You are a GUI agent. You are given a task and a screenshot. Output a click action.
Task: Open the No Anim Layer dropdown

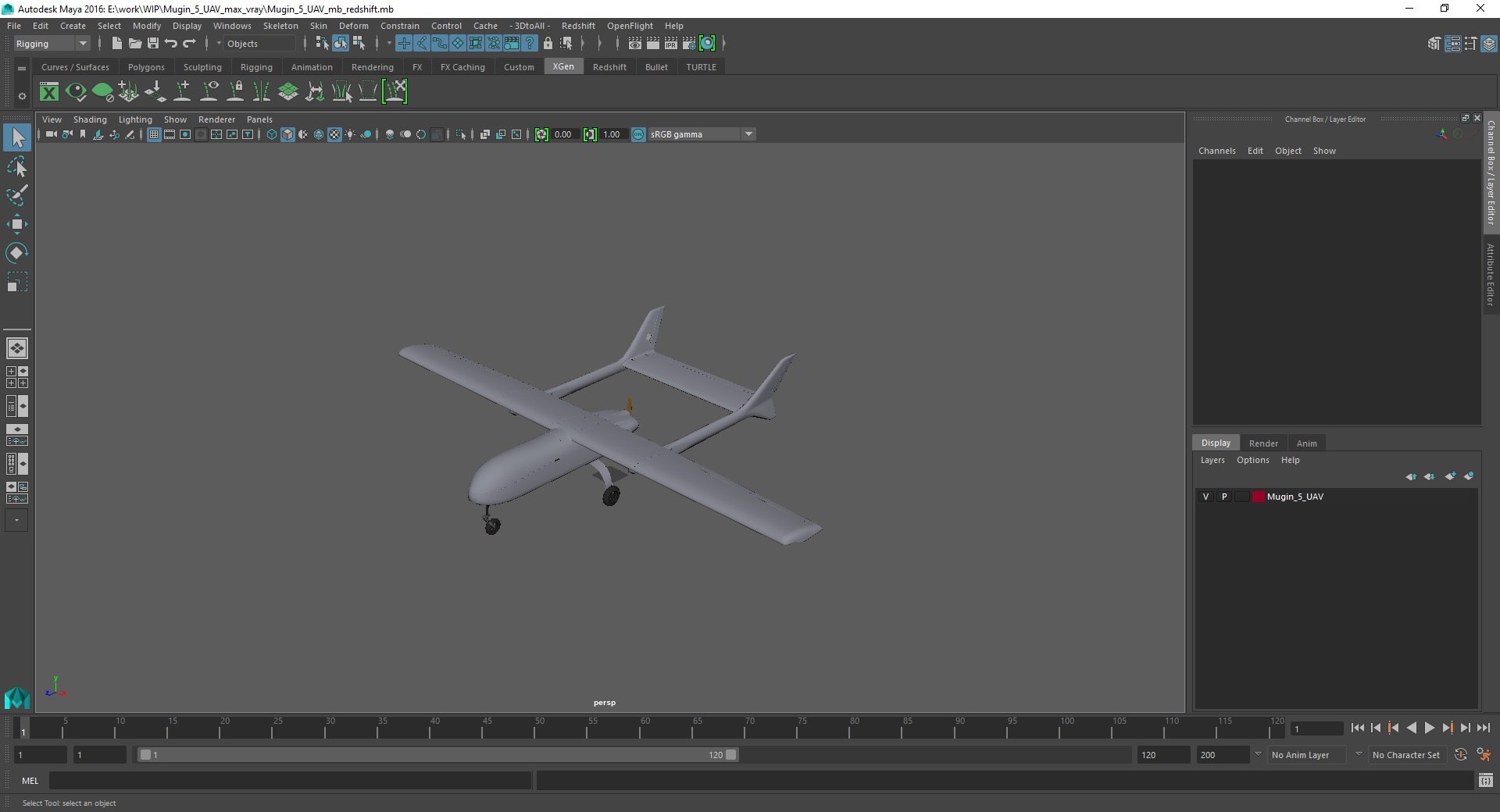tap(1307, 755)
